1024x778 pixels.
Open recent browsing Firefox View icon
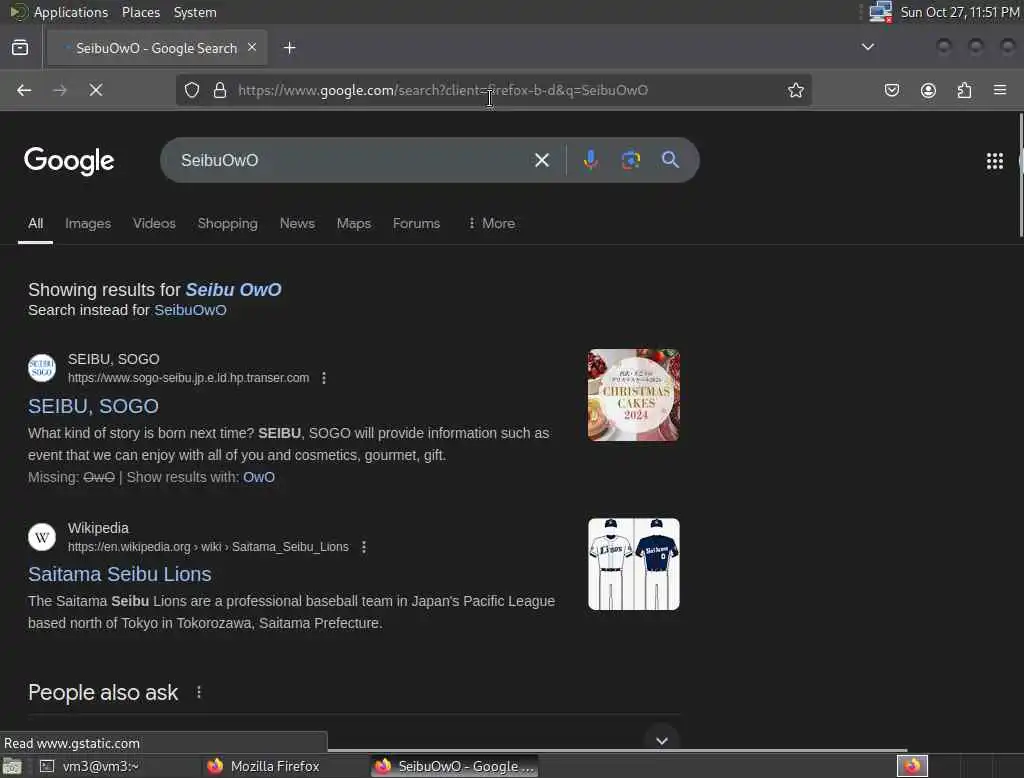[x=20, y=47]
